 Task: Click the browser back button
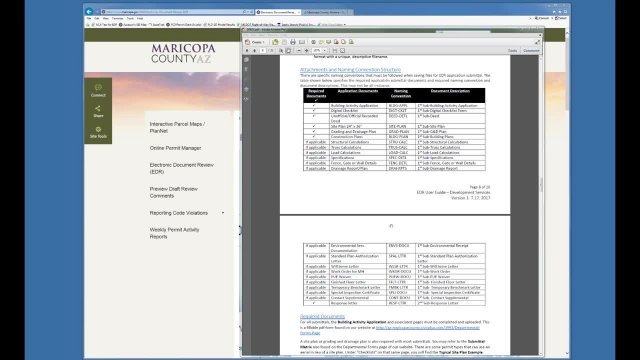coord(89,12)
